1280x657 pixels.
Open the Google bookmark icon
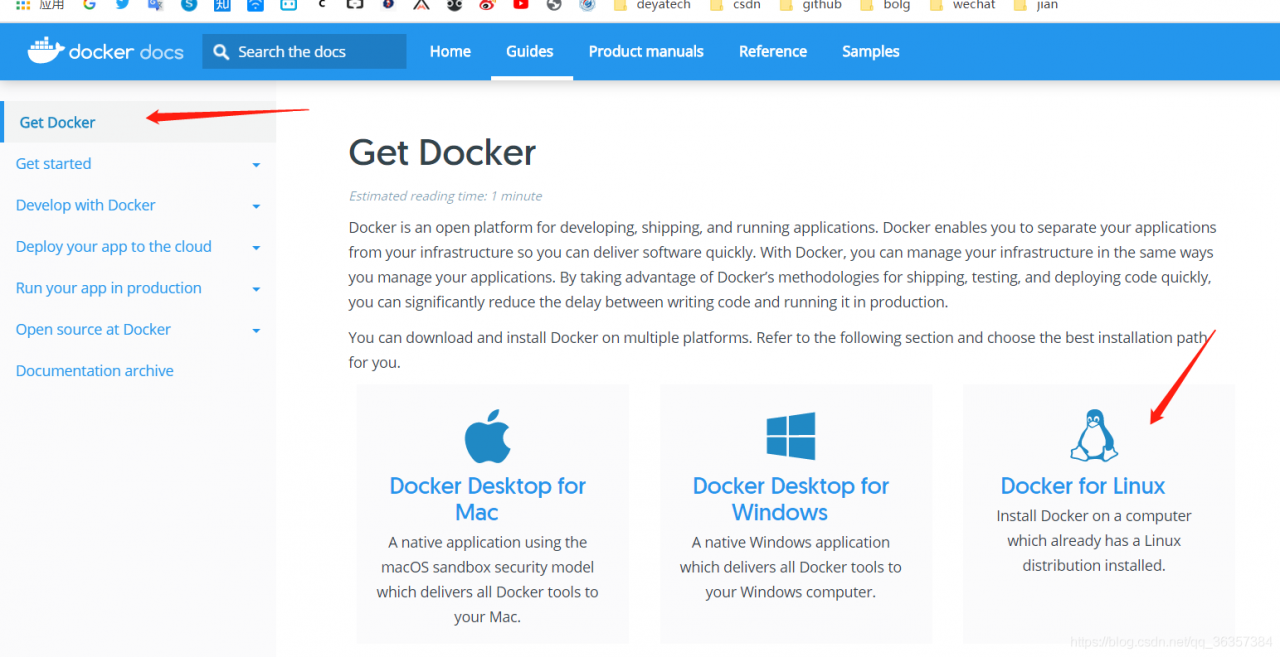89,5
